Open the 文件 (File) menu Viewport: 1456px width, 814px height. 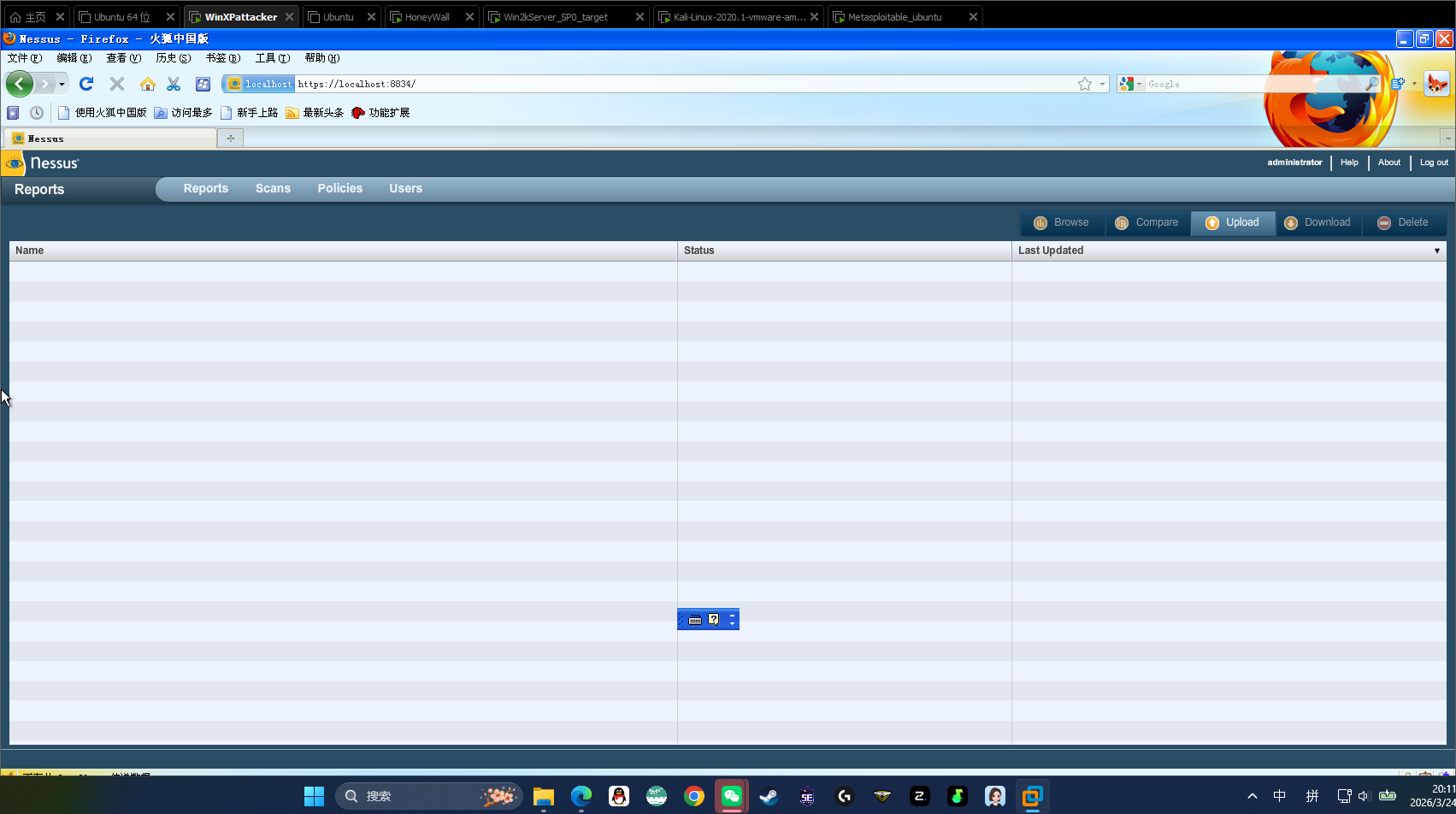pos(25,58)
